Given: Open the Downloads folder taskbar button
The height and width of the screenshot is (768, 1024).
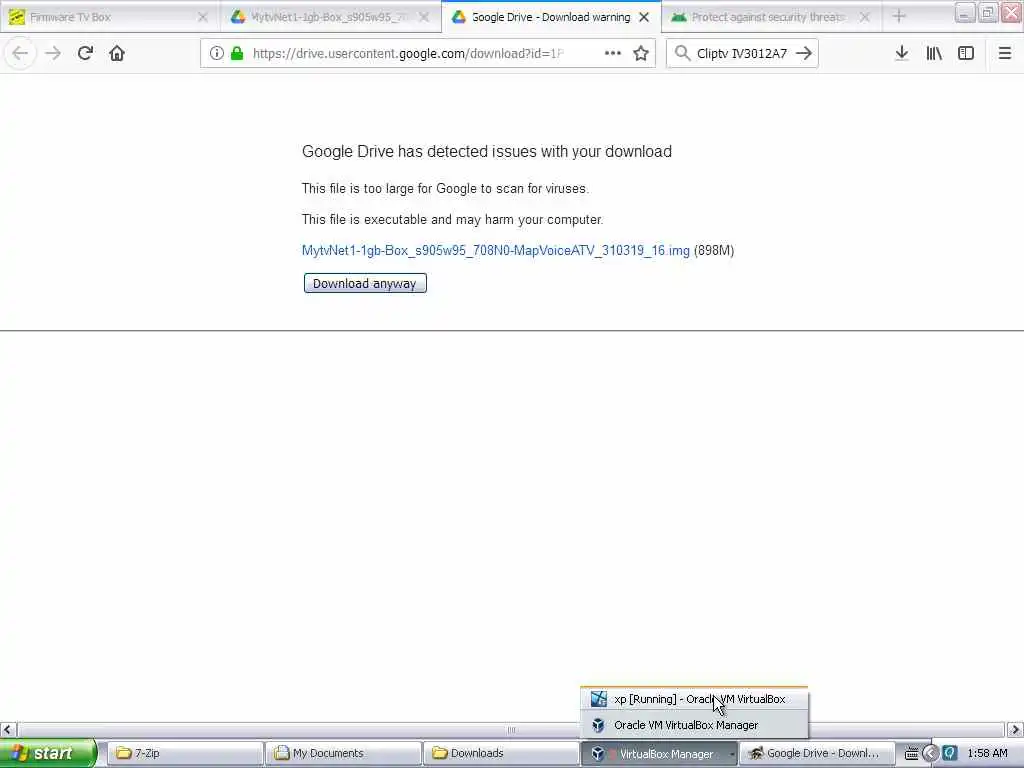Looking at the screenshot, I should pyautogui.click(x=501, y=753).
